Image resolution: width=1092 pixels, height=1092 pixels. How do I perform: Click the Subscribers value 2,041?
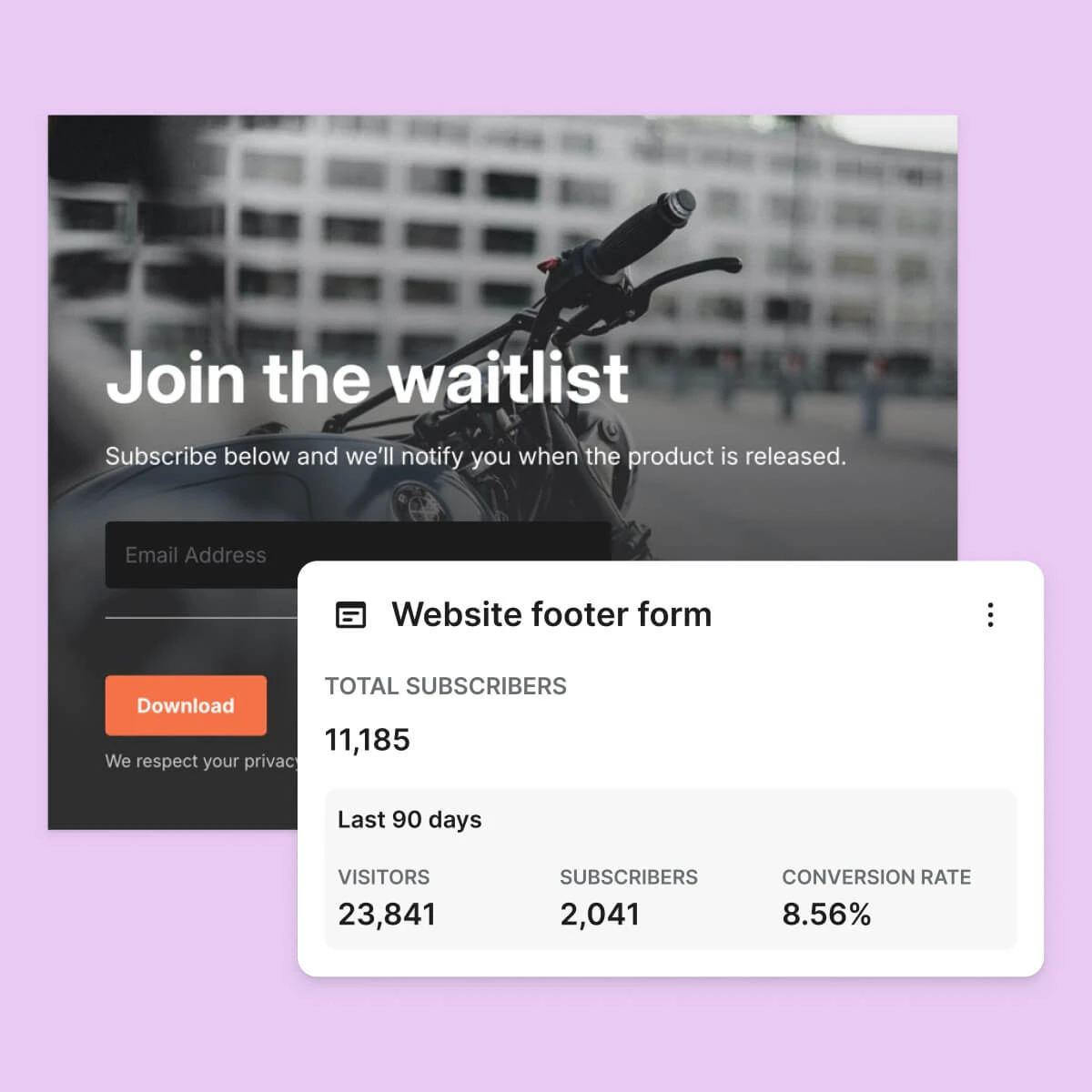(600, 914)
